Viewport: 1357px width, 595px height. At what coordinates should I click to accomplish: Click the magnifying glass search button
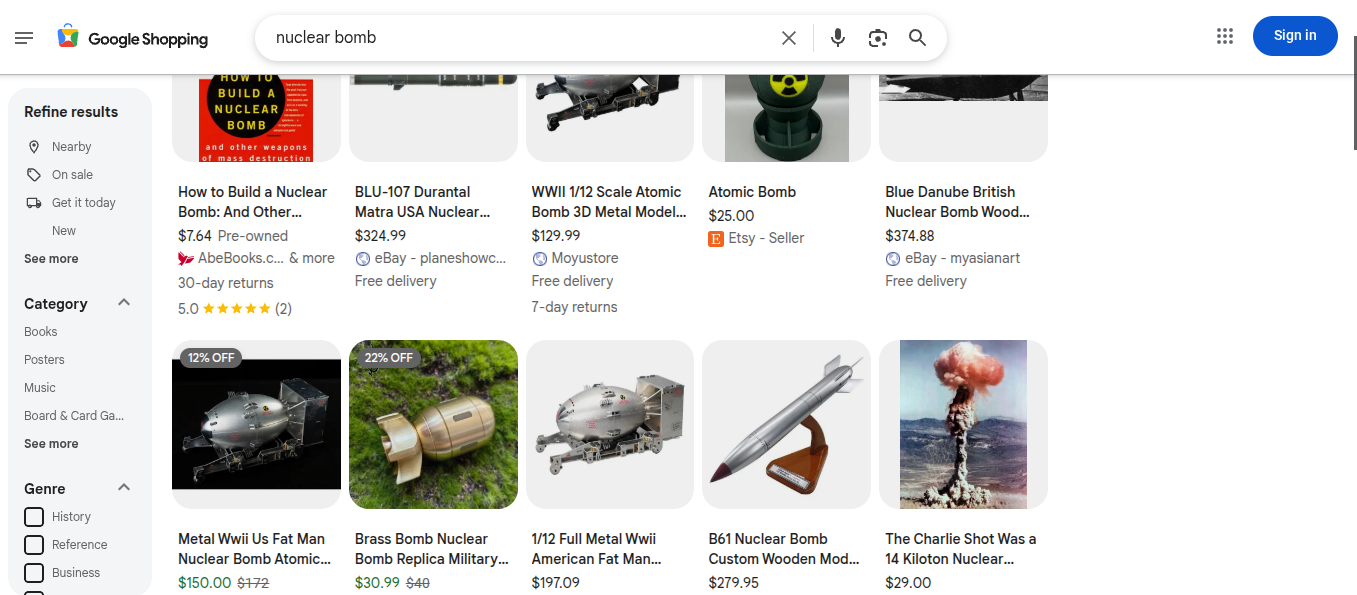tap(917, 38)
